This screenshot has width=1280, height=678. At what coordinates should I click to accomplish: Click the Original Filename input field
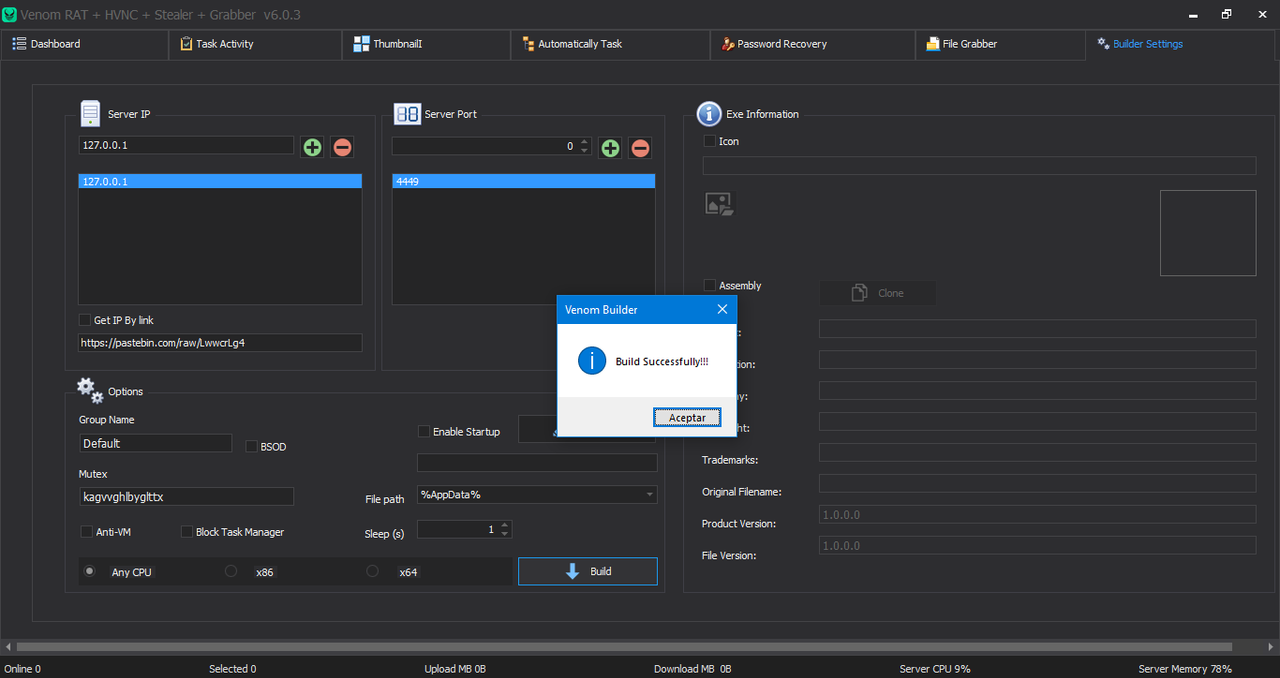click(1037, 483)
